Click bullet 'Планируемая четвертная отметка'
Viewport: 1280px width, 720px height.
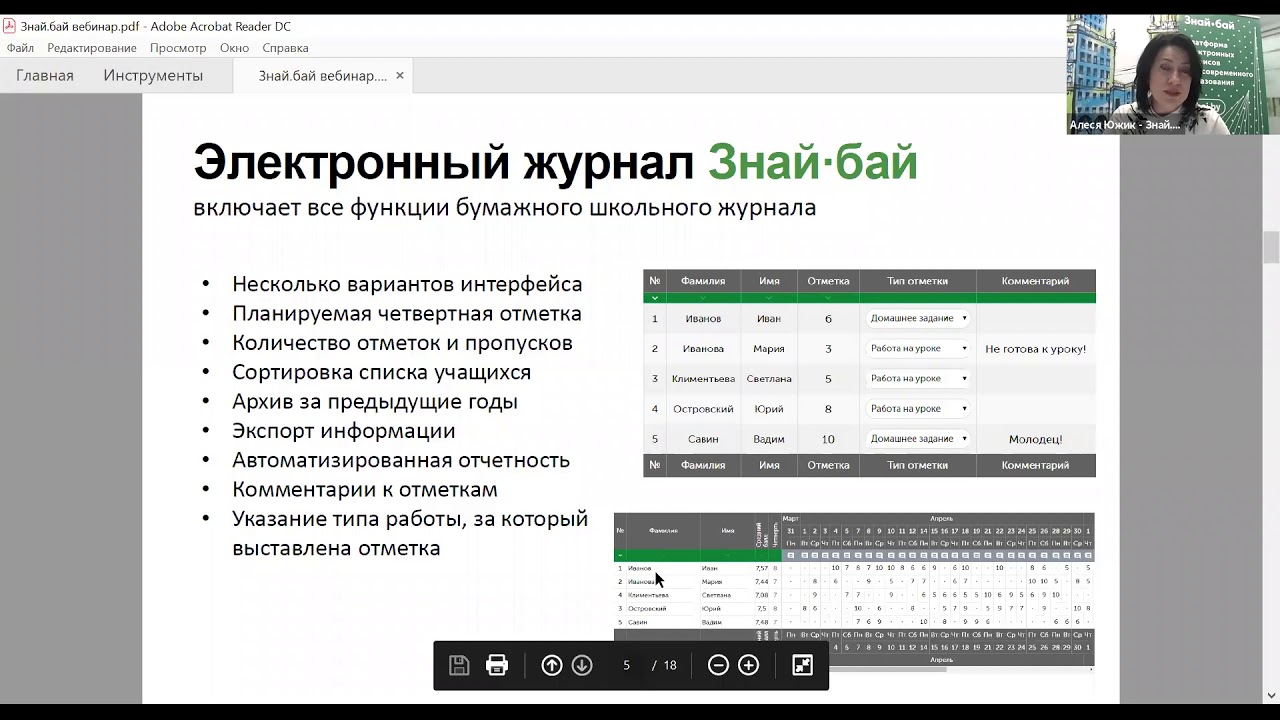click(406, 314)
